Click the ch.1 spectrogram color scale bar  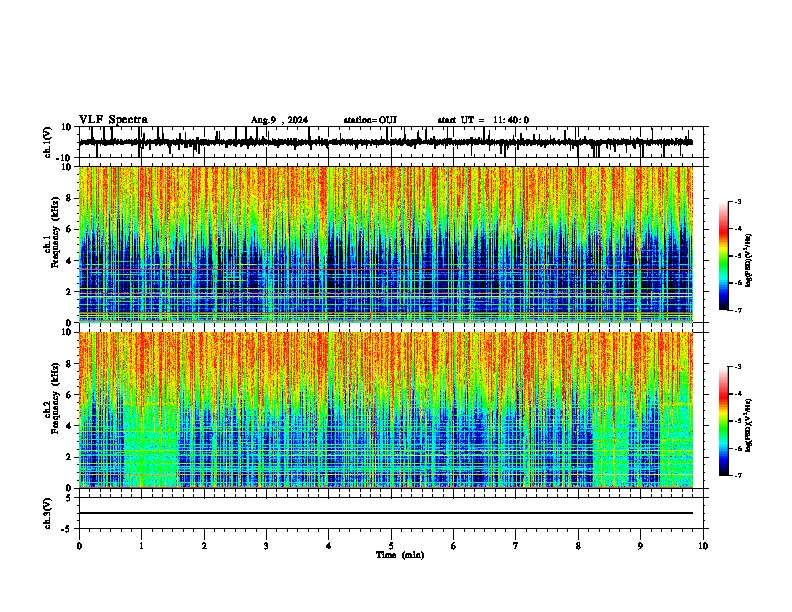pyautogui.click(x=724, y=256)
